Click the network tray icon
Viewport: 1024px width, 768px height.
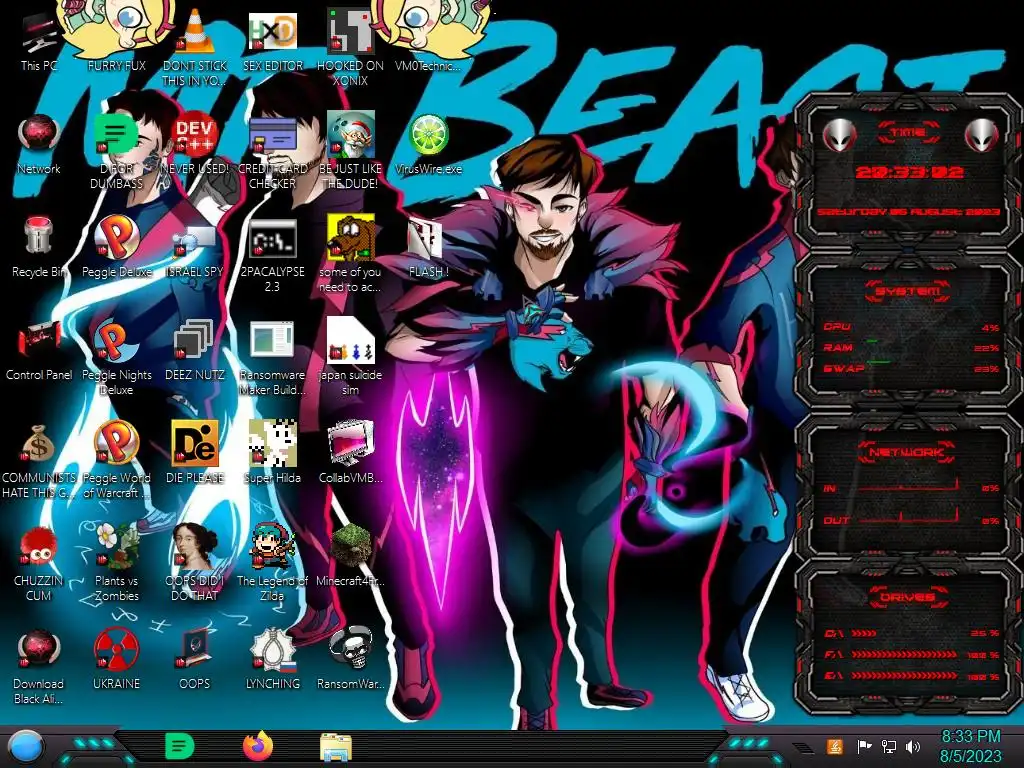[x=888, y=746]
